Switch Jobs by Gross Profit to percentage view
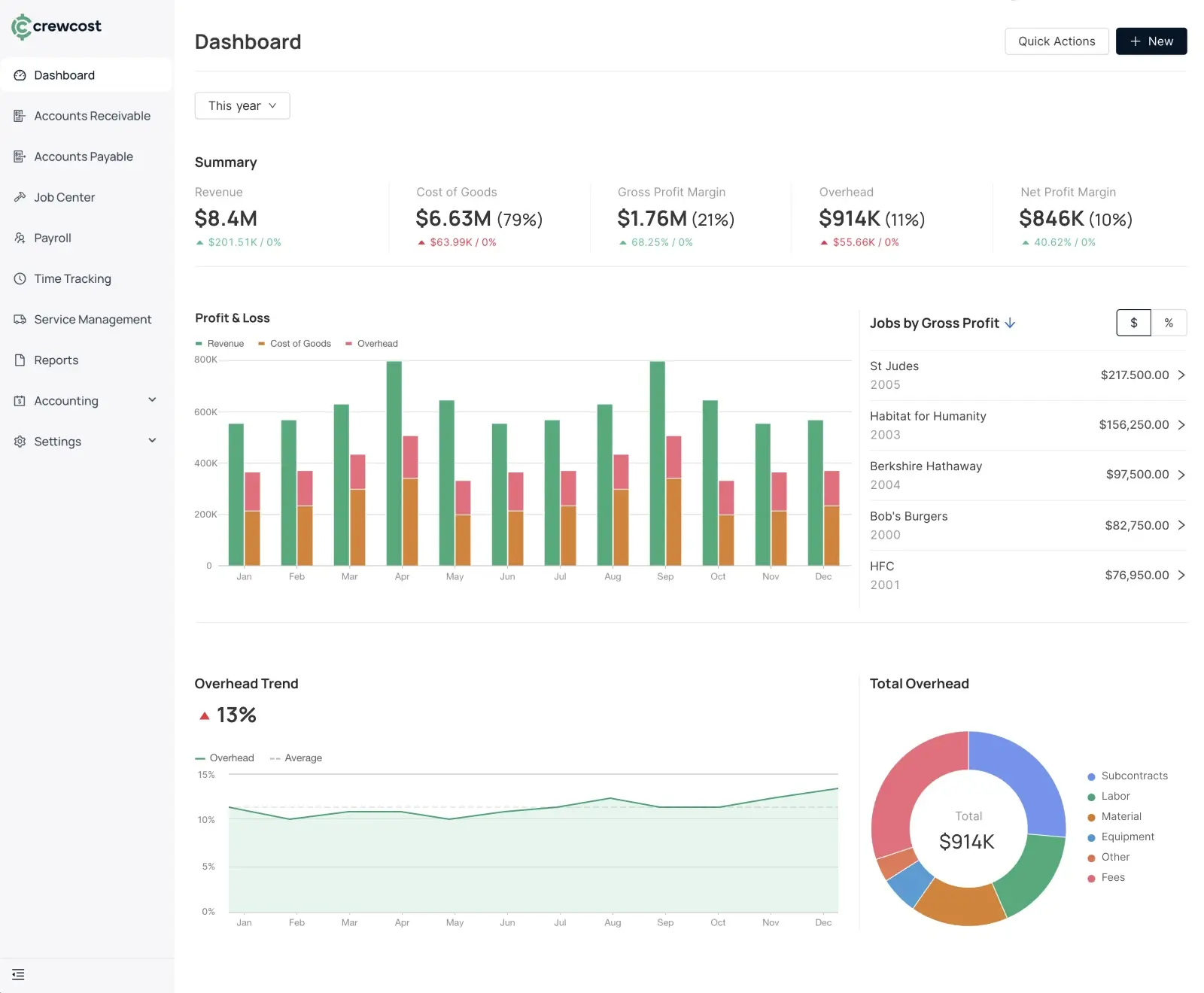 [x=1169, y=323]
